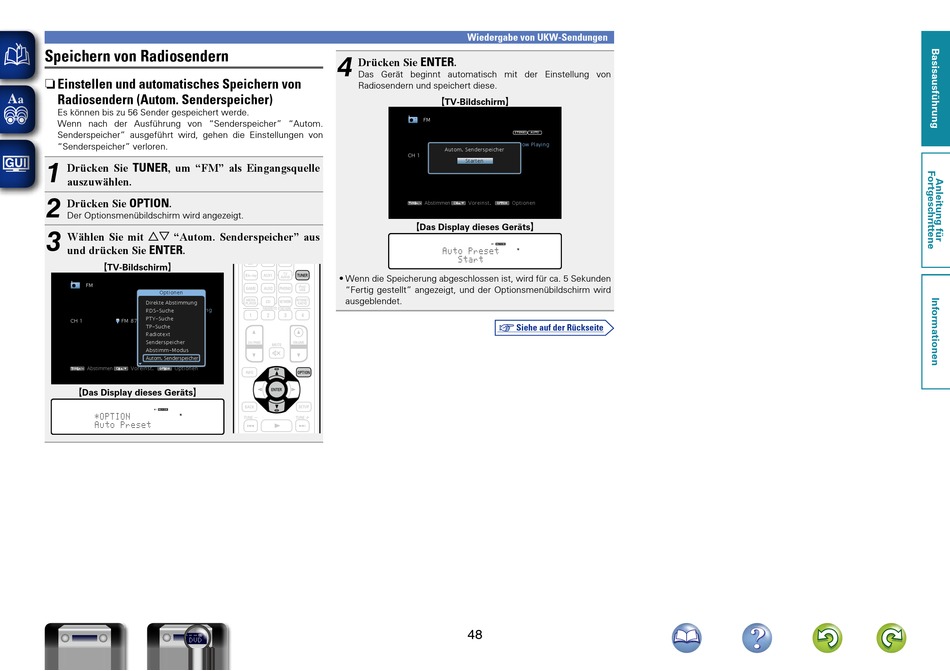Click the blue open book icon

pos(686,638)
